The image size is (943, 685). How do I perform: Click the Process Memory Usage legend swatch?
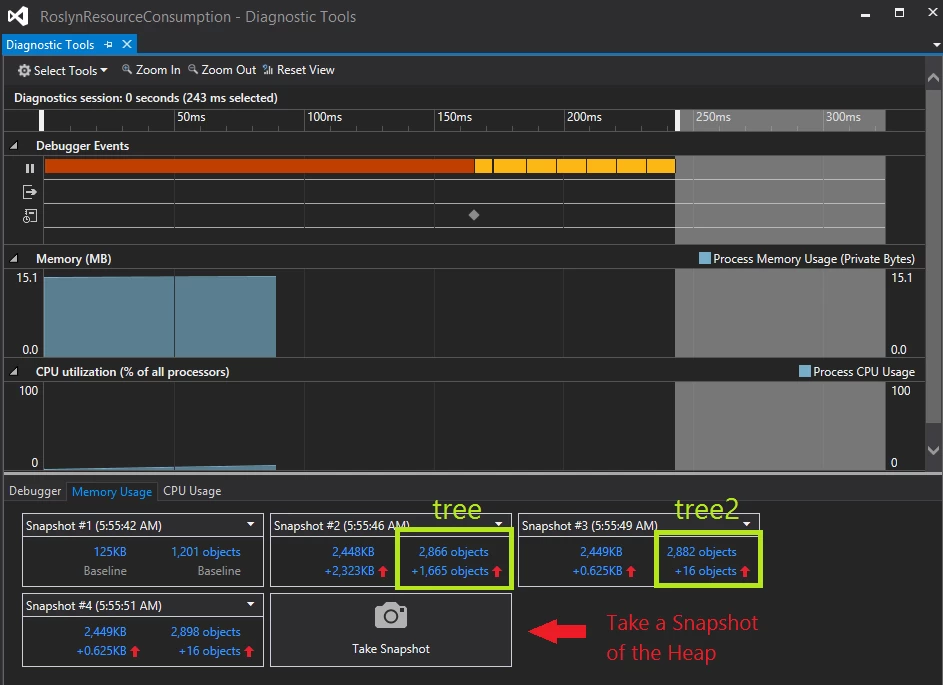(705, 258)
